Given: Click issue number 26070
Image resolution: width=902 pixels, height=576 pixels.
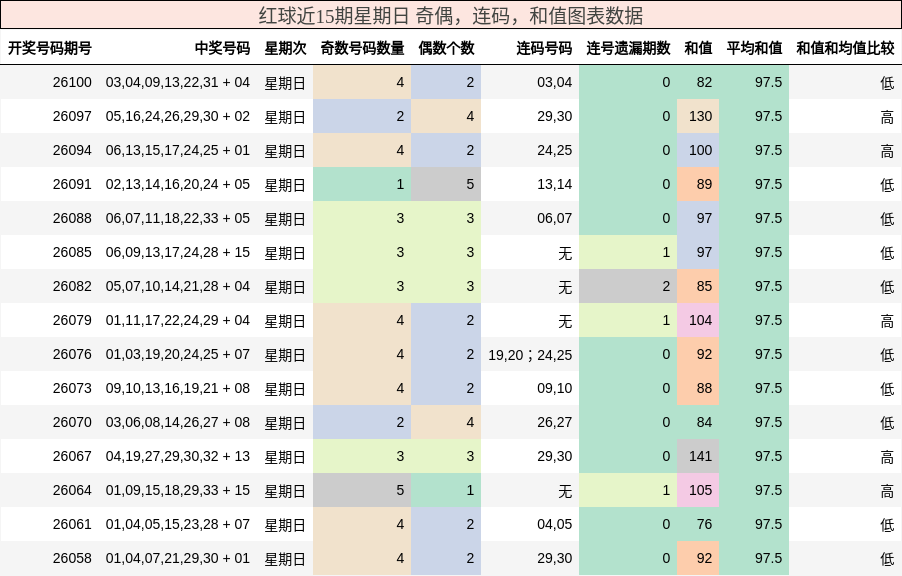Looking at the screenshot, I should click(x=72, y=422).
